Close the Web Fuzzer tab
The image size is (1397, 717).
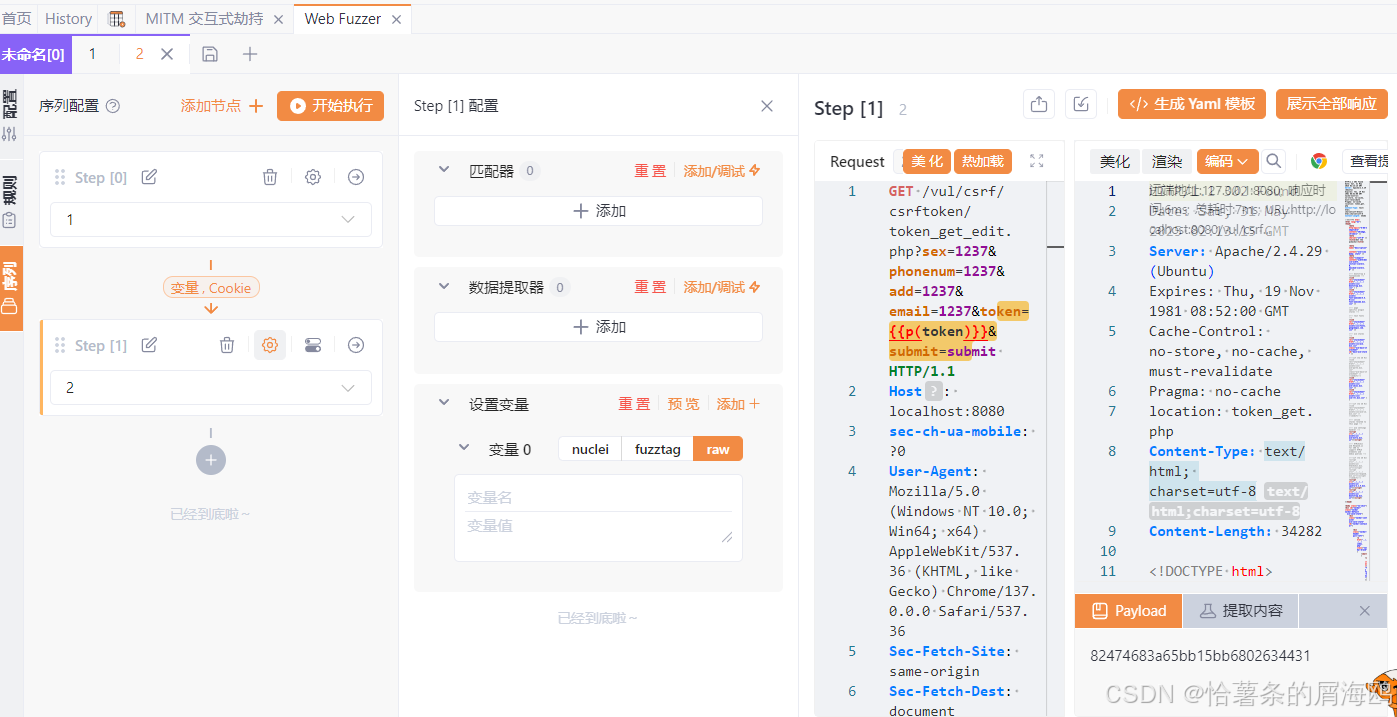(396, 19)
